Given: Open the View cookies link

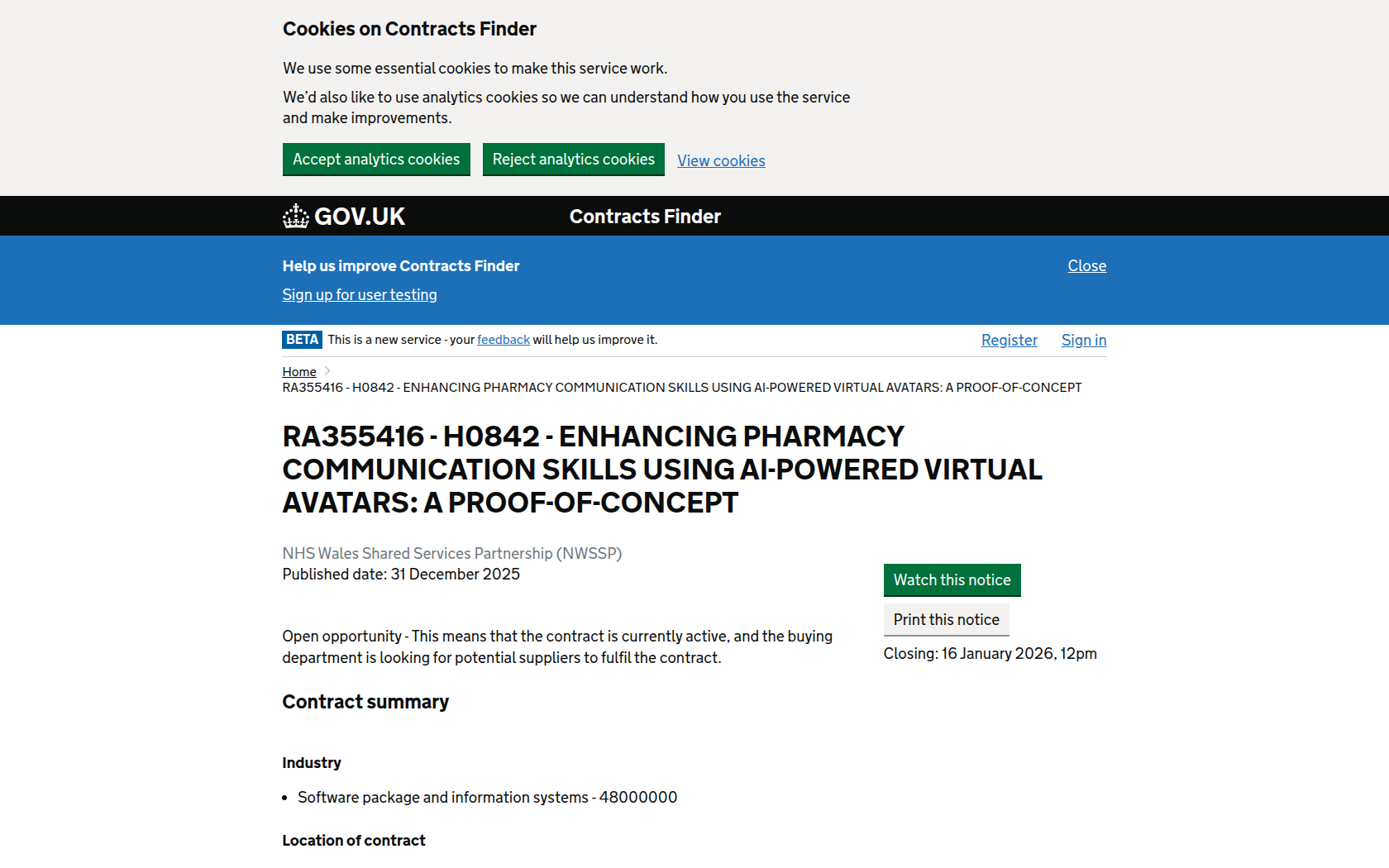Looking at the screenshot, I should click(x=721, y=161).
